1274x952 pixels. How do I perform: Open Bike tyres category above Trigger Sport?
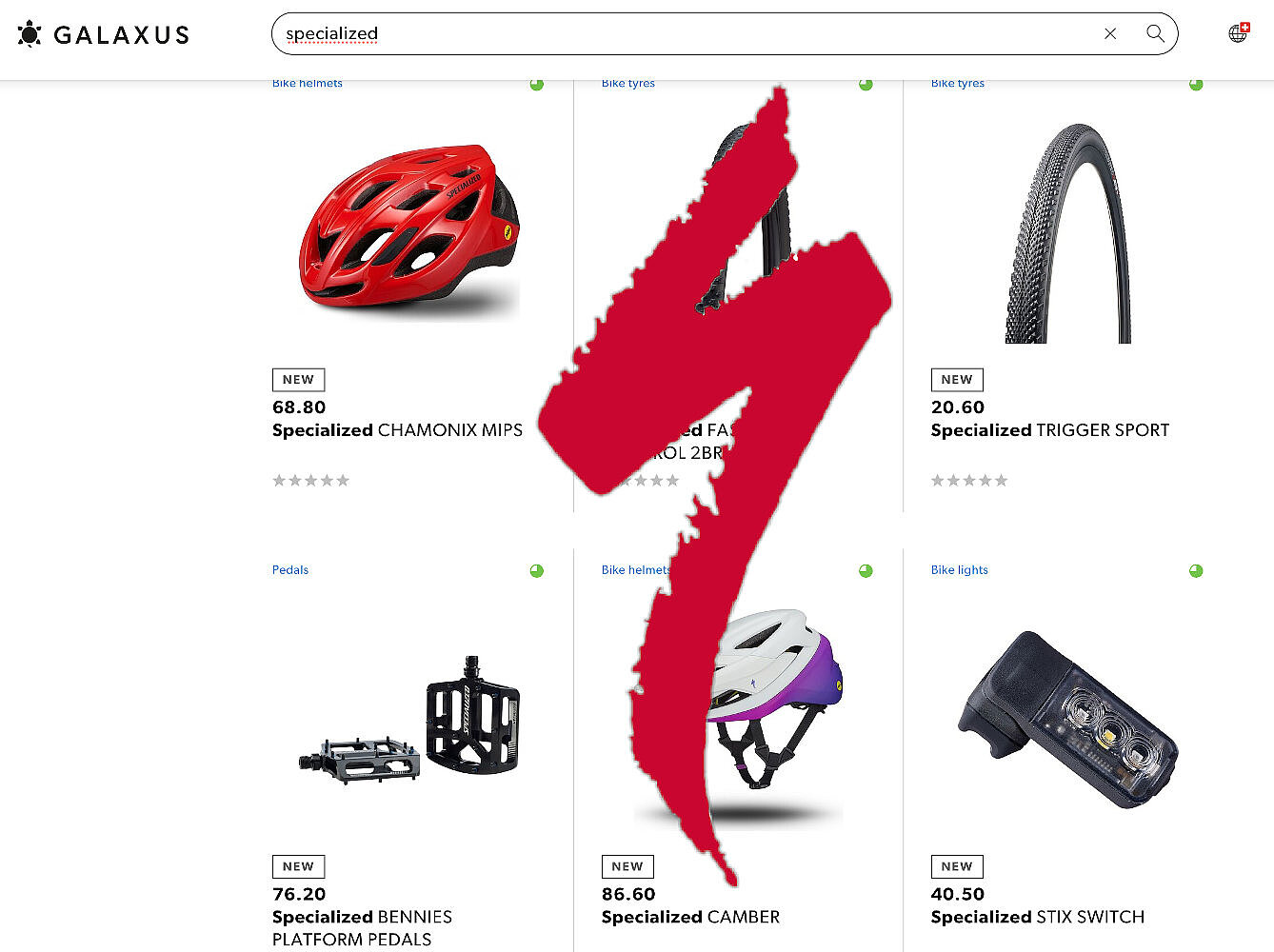point(957,84)
